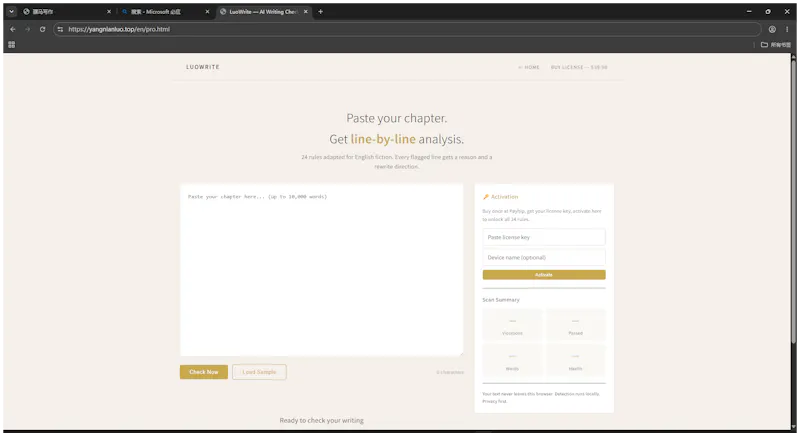This screenshot has height=433, width=800.
Task: Open the browser three-dot menu
Action: [787, 30]
